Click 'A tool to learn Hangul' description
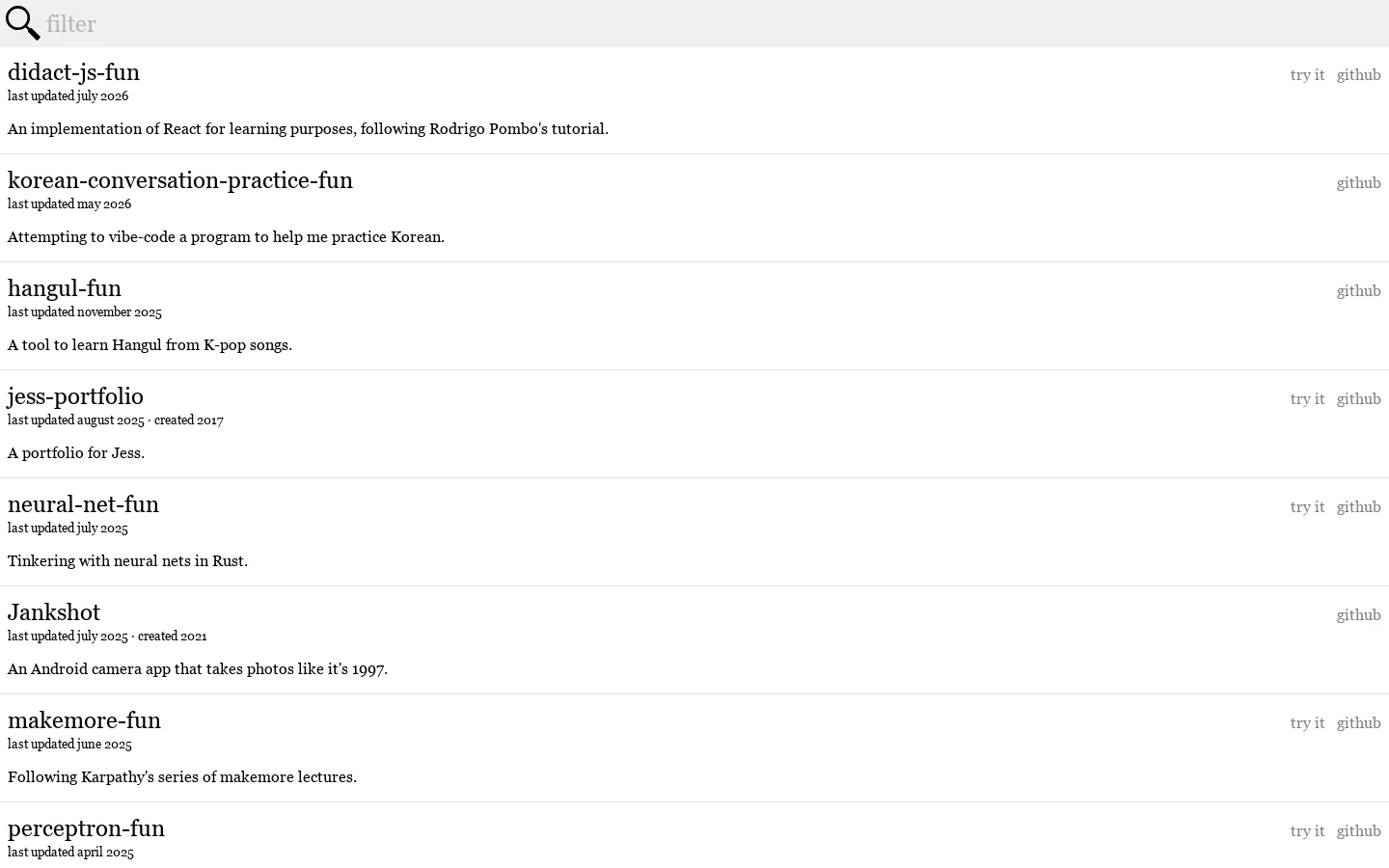 (150, 345)
